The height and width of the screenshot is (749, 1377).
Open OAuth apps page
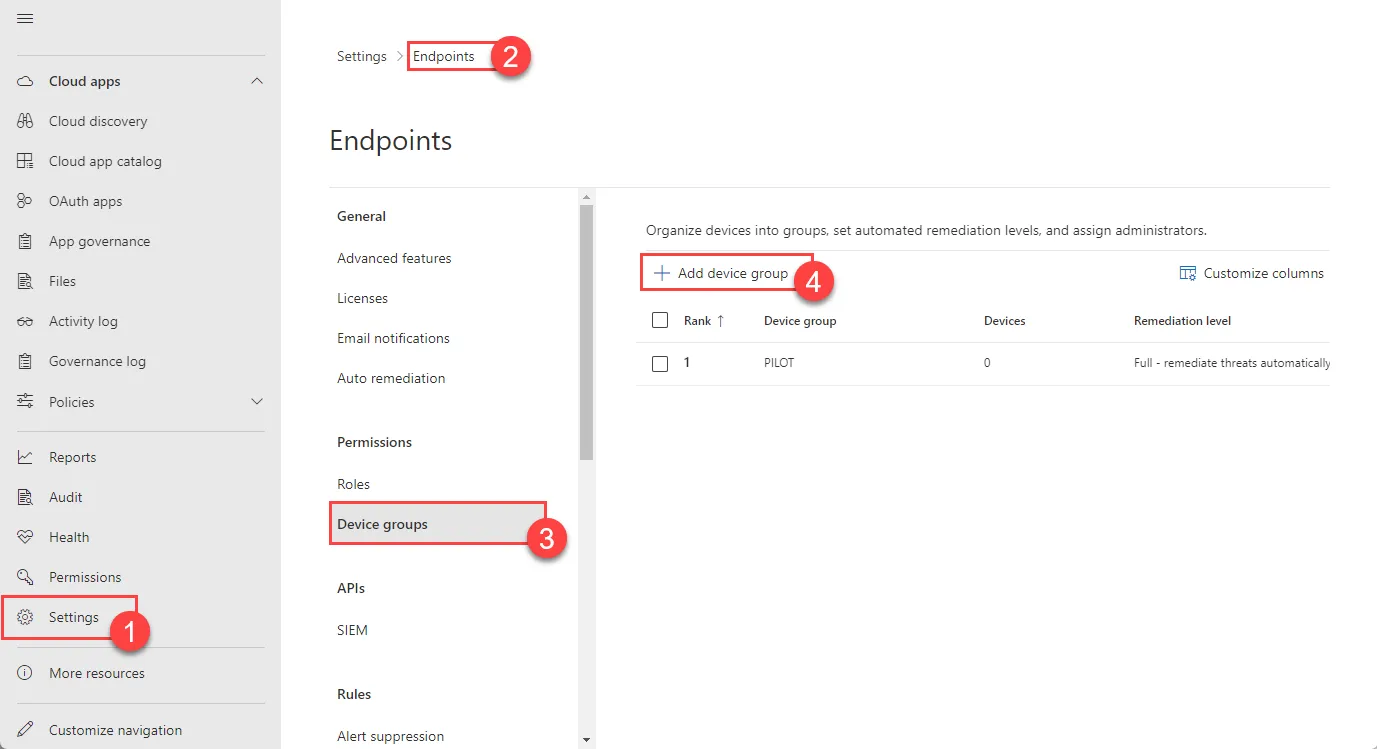pos(85,201)
